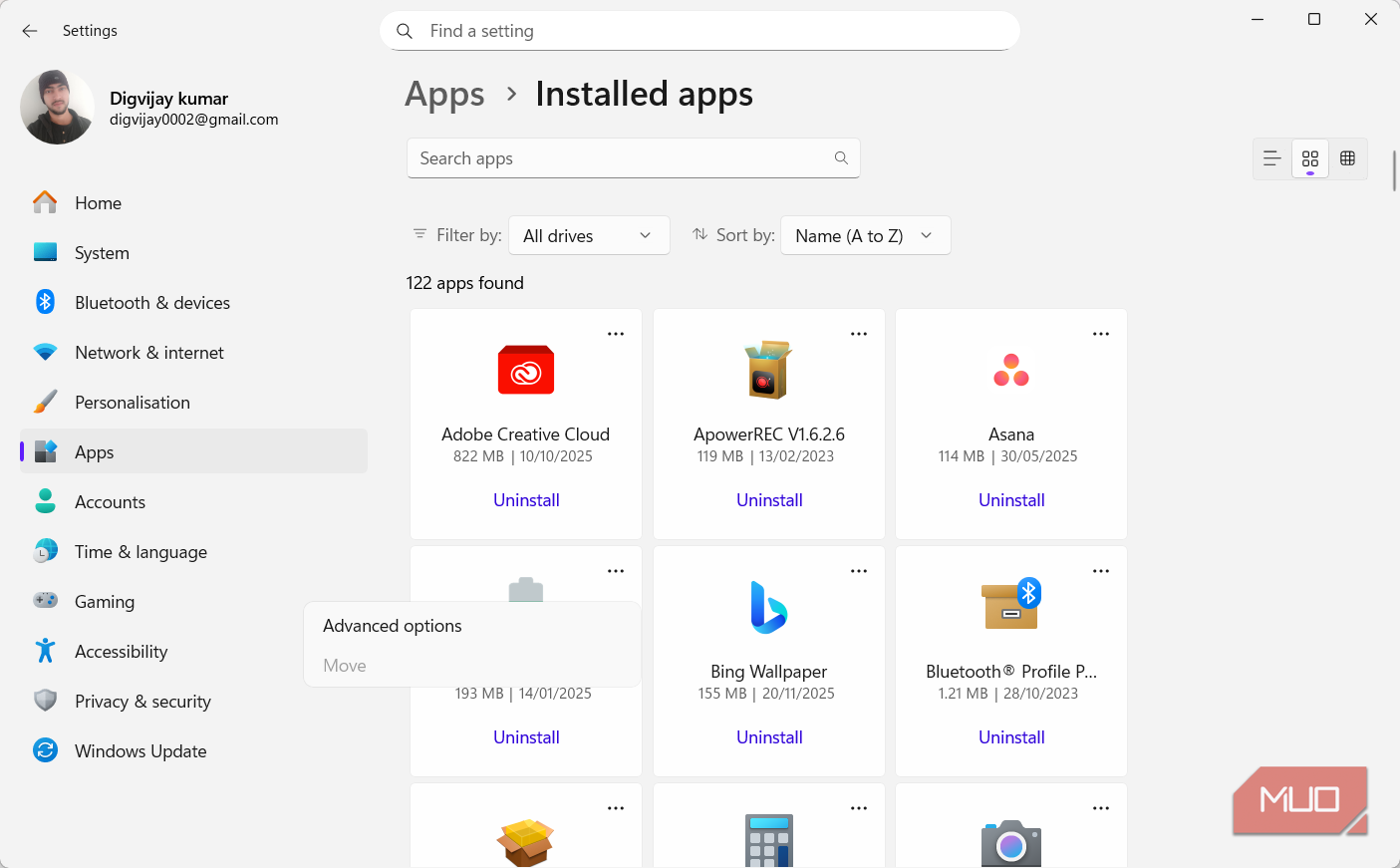Uninstall Adobe Creative Cloud
The image size is (1400, 868).
526,500
